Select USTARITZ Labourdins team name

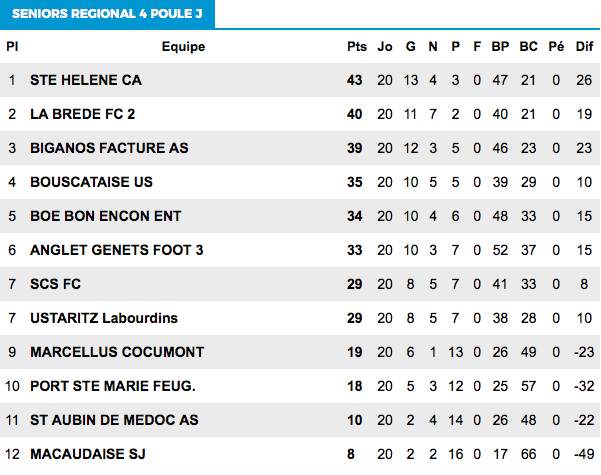104,318
